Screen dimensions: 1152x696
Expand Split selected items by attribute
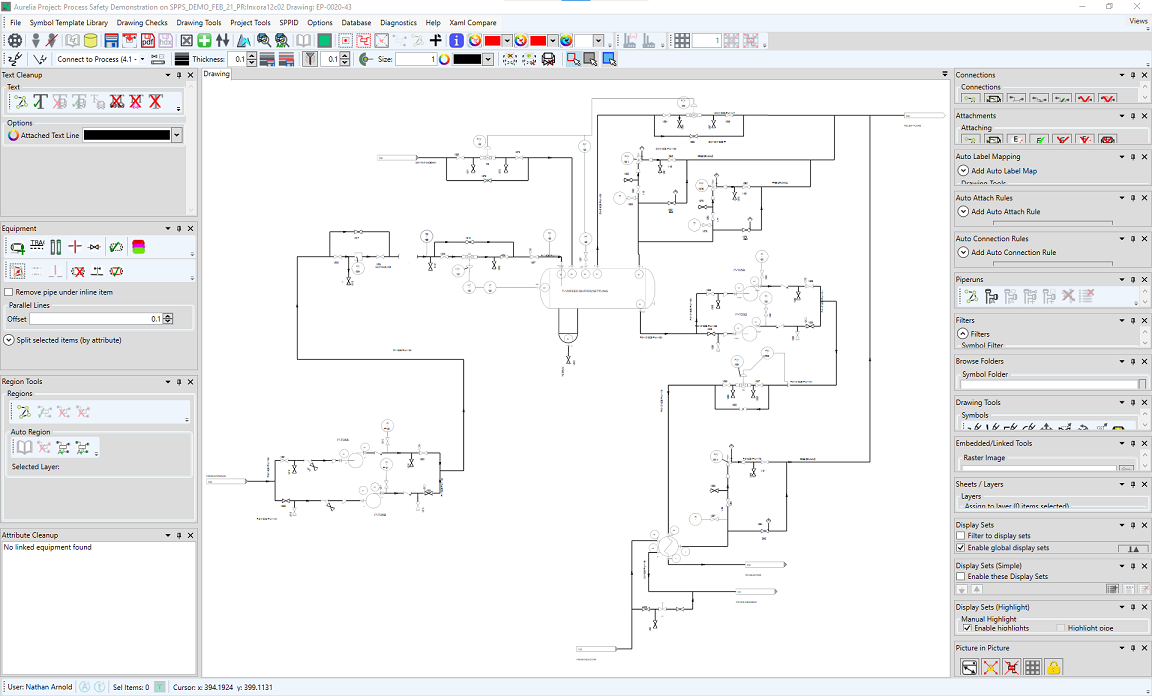coord(9,340)
